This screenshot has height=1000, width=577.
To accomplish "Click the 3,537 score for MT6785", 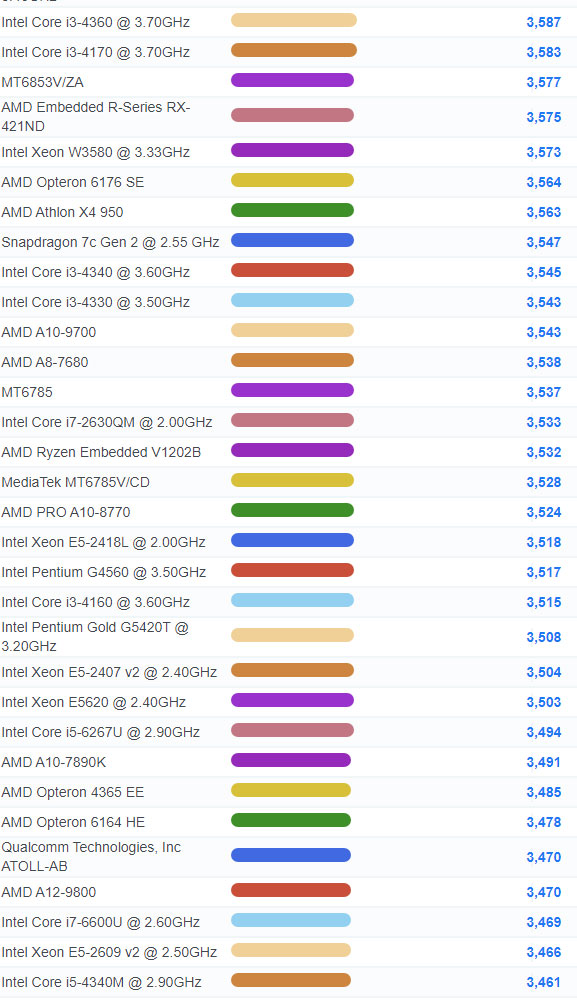I will [544, 392].
